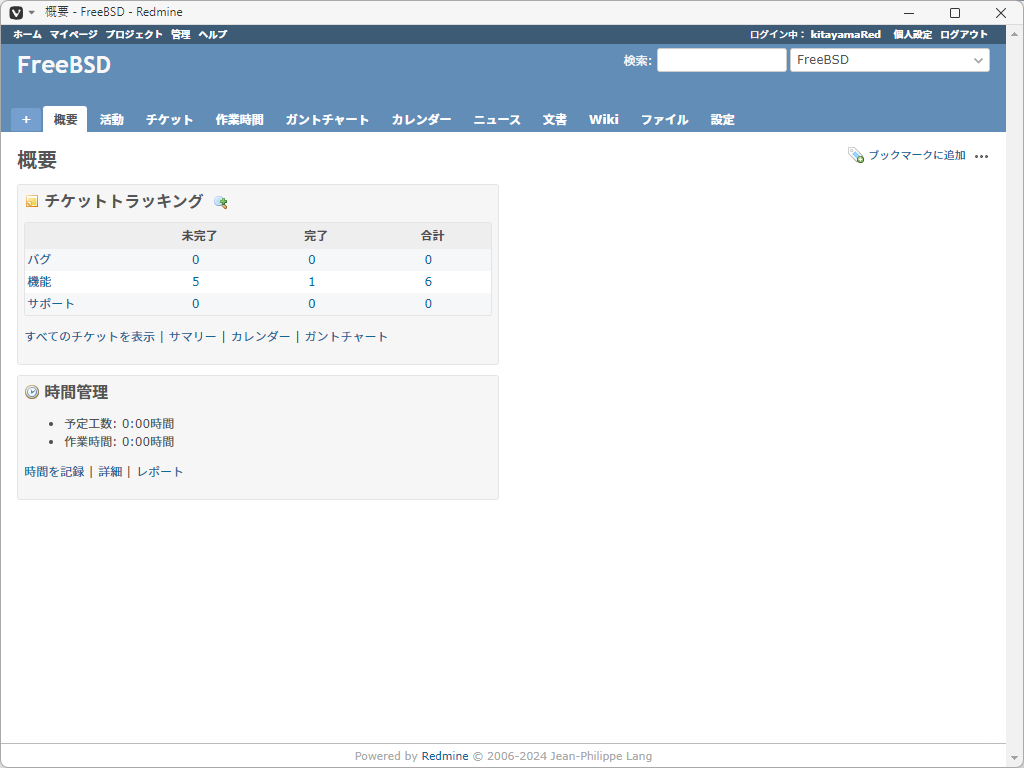Open the サポート tracker link
This screenshot has height=768, width=1024.
click(x=50, y=304)
